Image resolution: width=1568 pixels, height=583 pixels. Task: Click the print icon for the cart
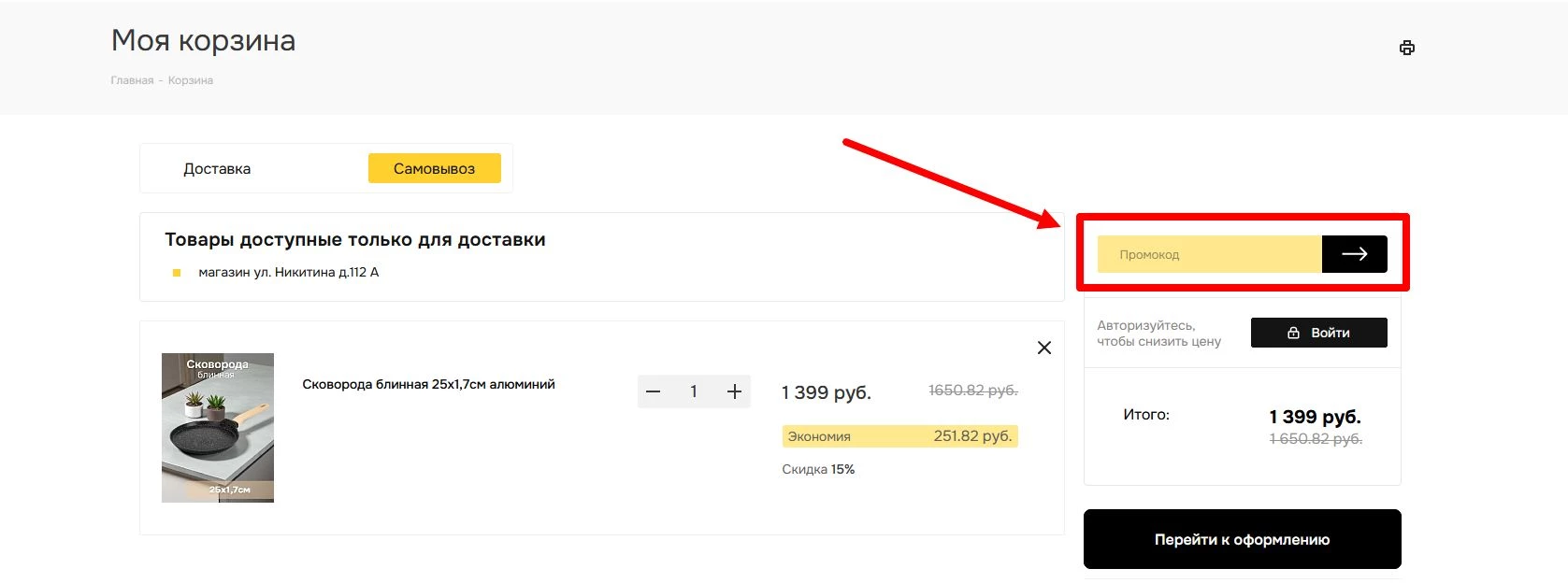[1406, 48]
